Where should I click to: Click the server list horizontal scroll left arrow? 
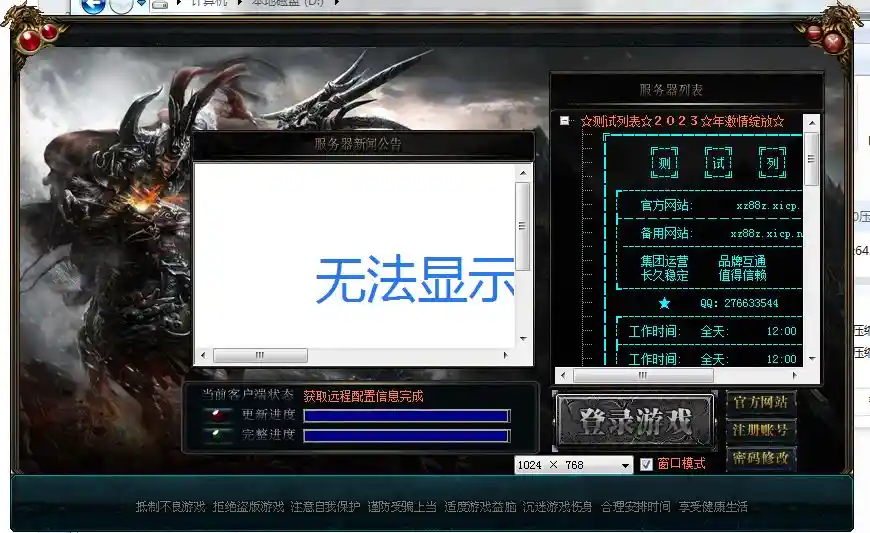click(563, 375)
